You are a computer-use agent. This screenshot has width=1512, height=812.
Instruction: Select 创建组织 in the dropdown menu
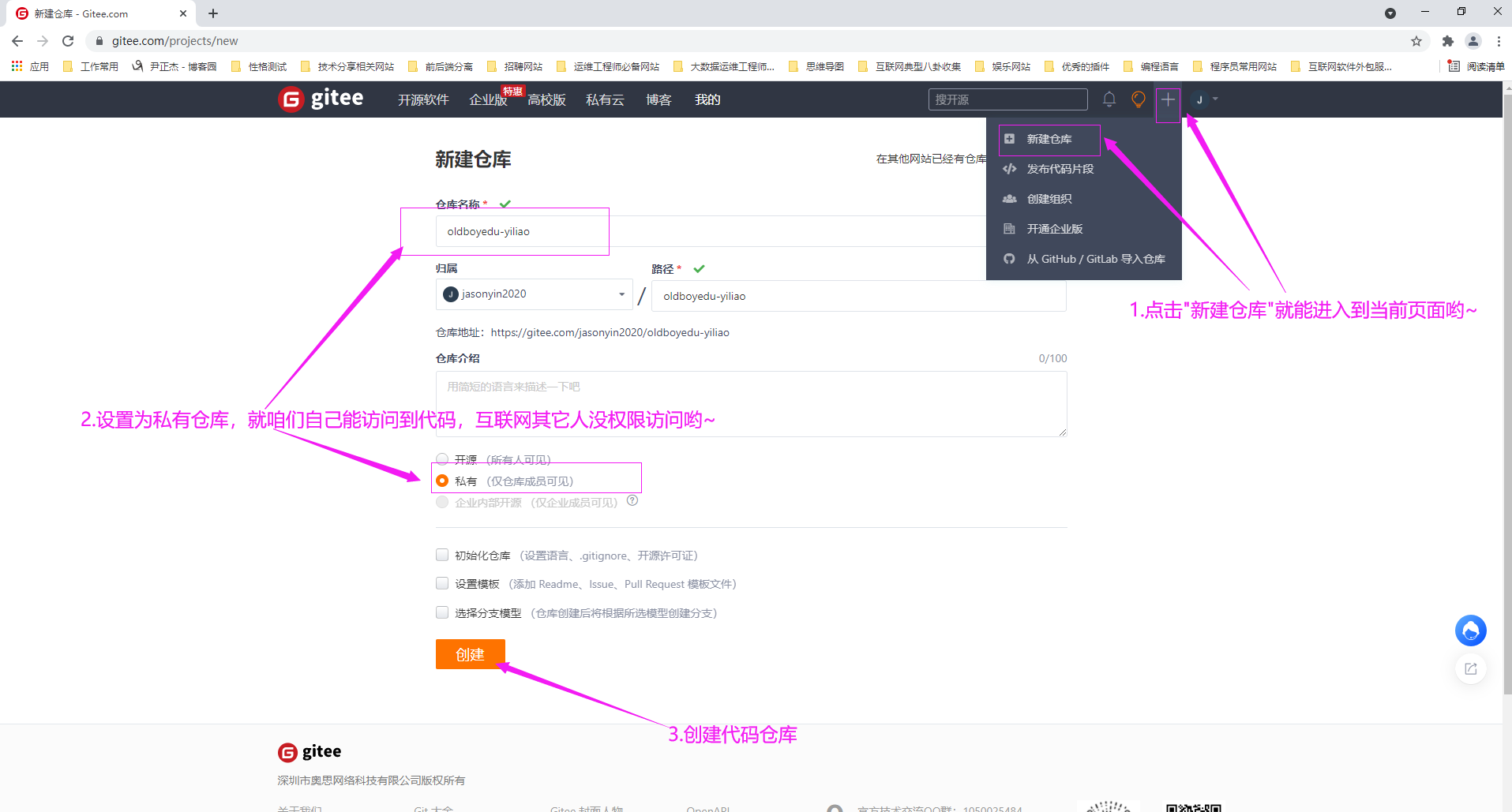[x=1049, y=199]
